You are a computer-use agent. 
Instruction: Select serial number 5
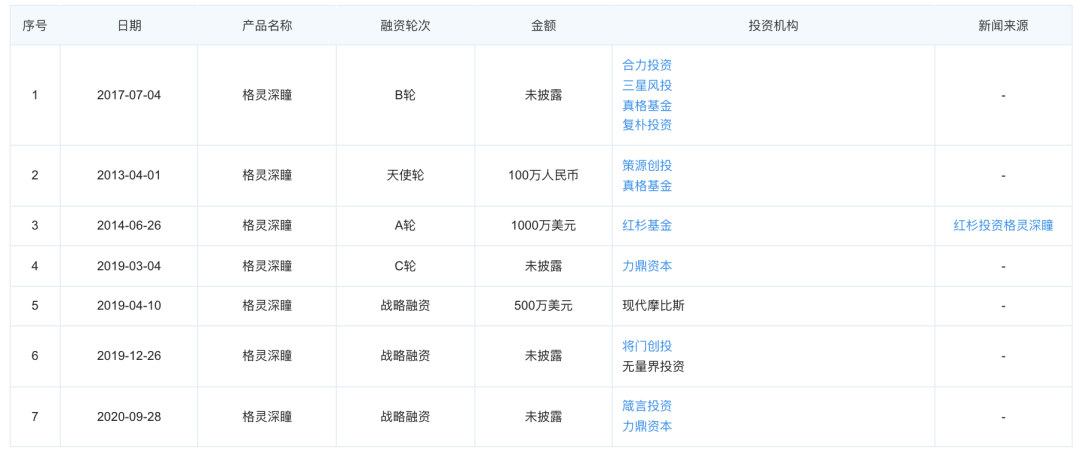[x=35, y=306]
